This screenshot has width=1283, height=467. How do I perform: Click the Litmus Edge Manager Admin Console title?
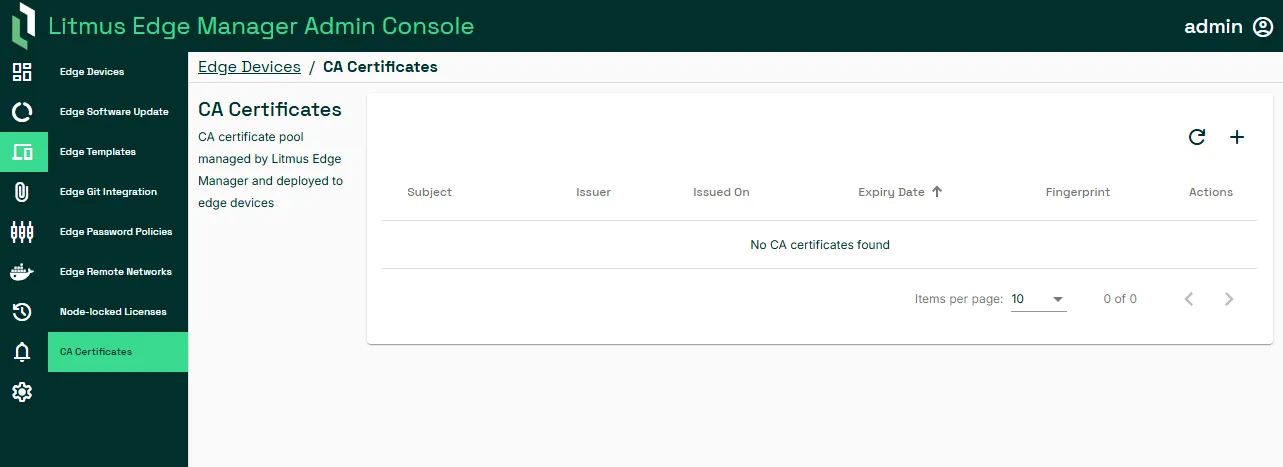pyautogui.click(x=261, y=26)
